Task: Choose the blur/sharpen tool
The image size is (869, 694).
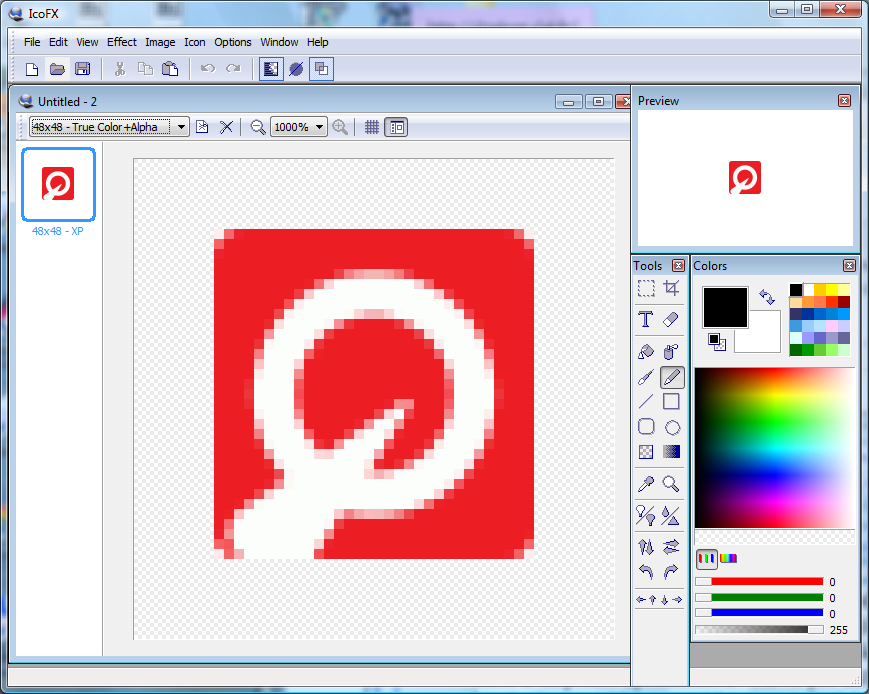Action: [x=671, y=516]
